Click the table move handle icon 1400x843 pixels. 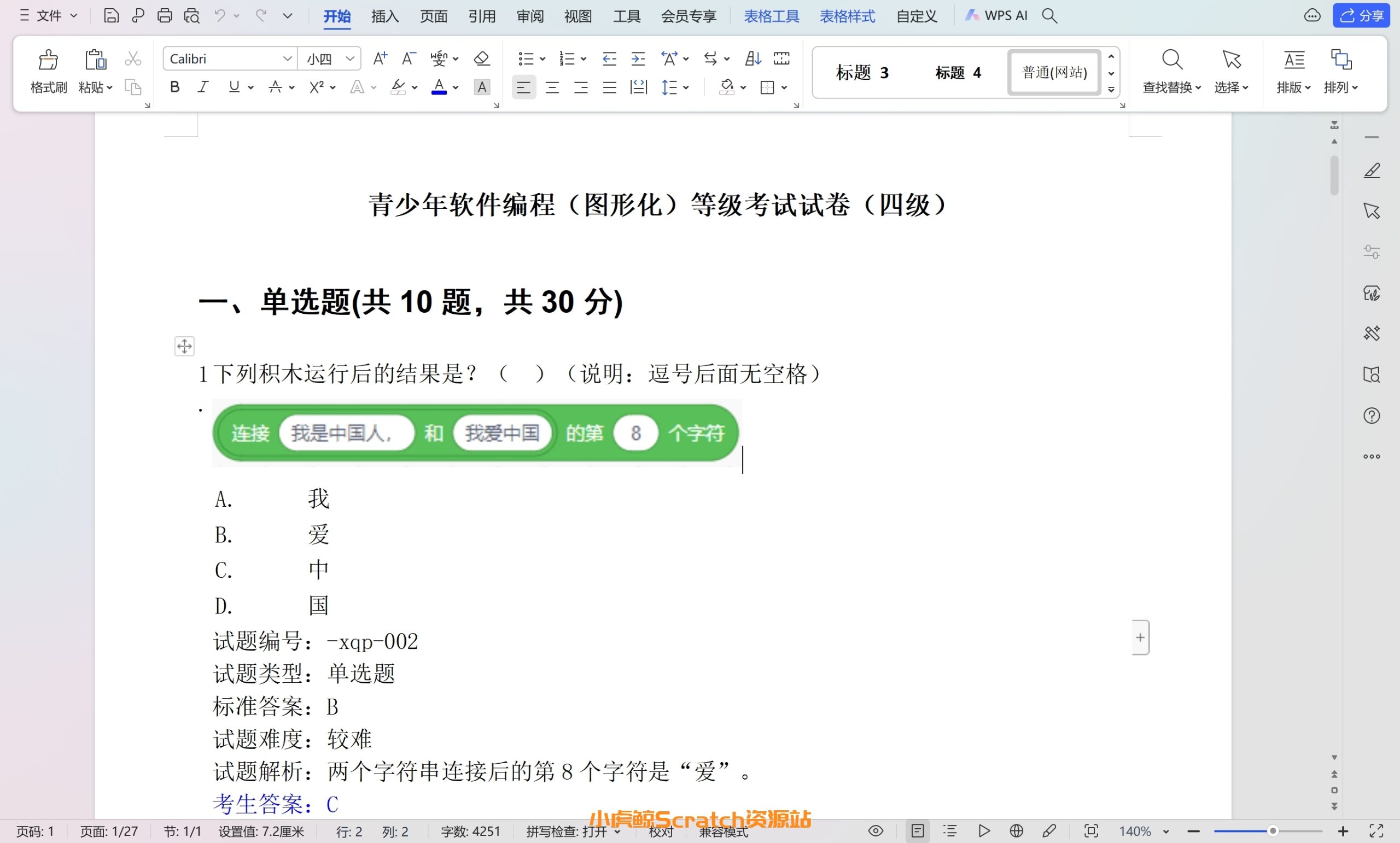pos(184,346)
